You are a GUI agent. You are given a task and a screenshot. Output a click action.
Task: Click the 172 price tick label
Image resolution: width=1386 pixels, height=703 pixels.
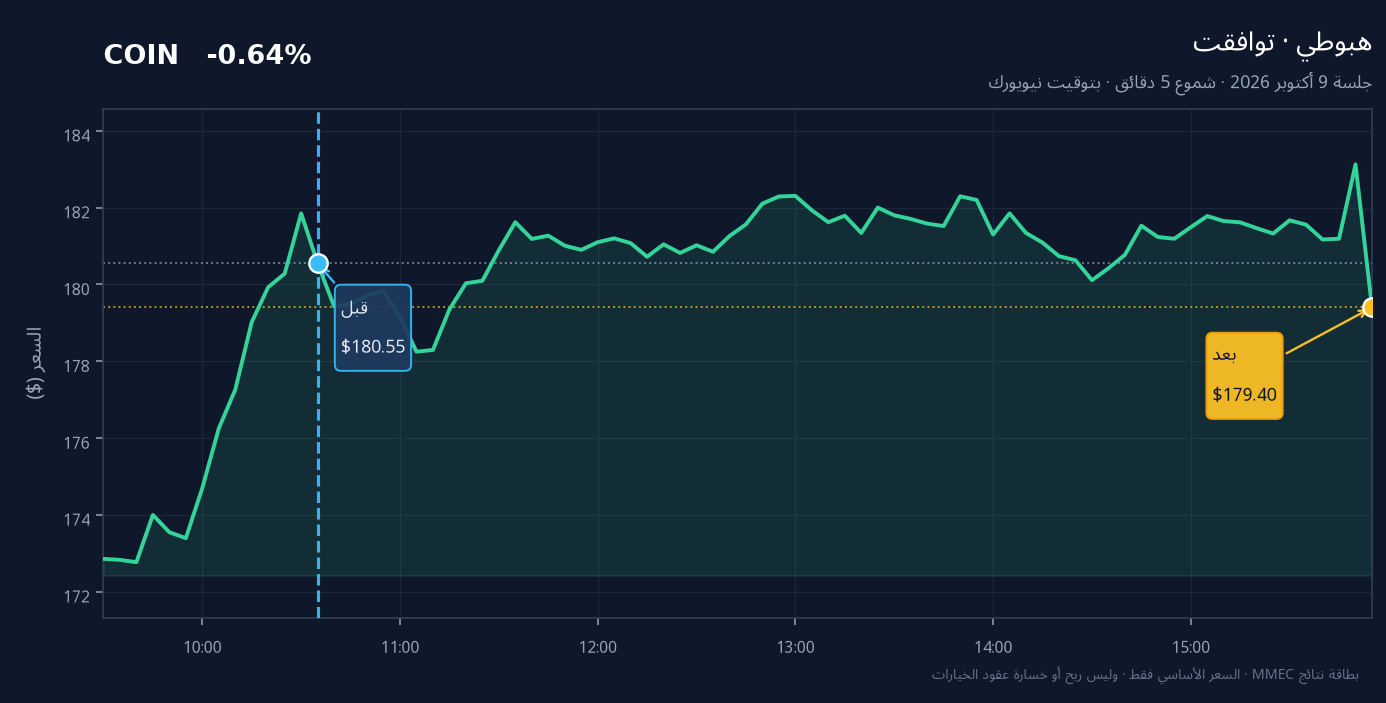click(76, 595)
